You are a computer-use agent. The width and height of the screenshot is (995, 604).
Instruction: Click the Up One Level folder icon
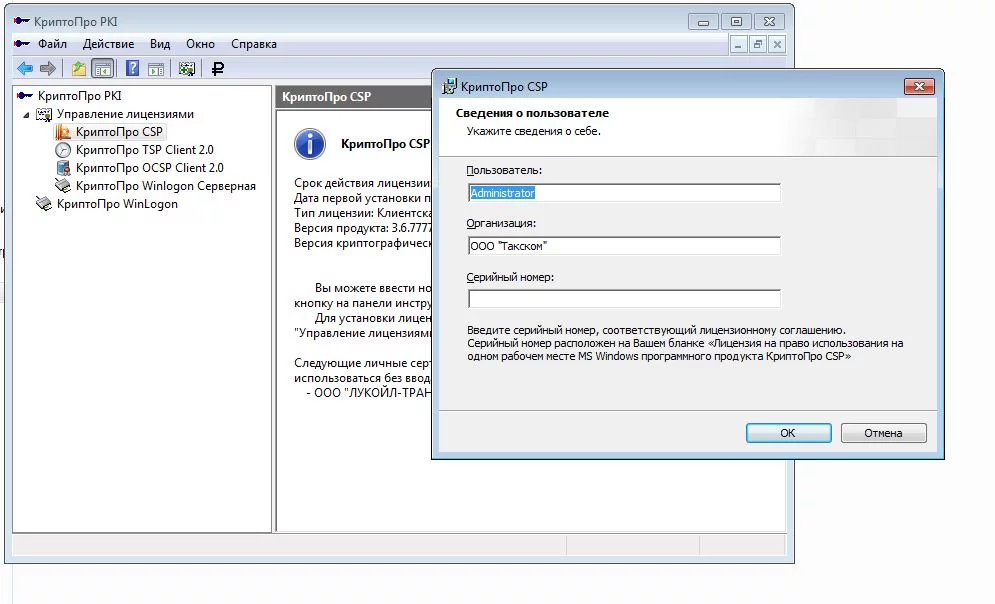pos(79,69)
